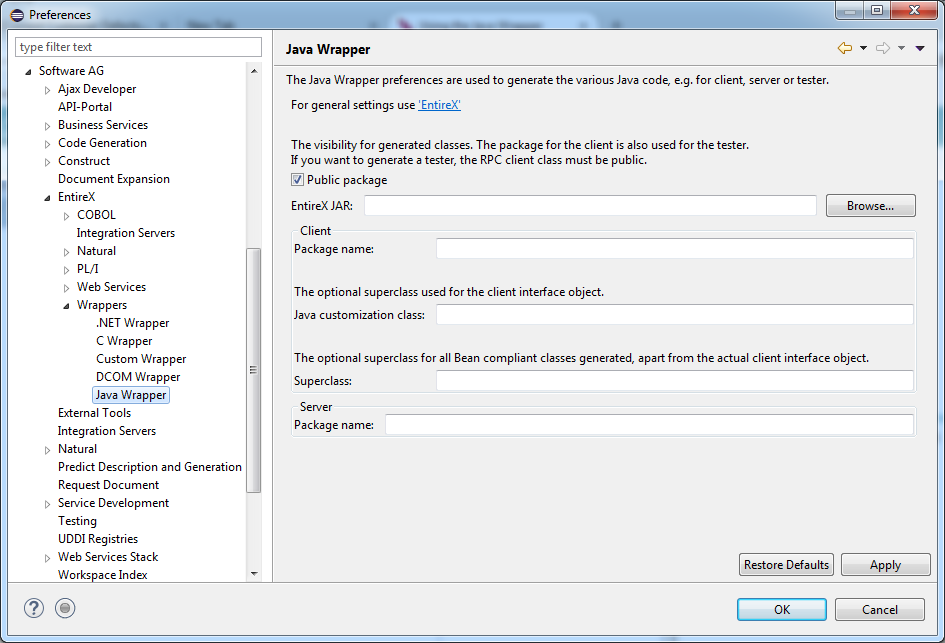Click the Apply button

885,565
